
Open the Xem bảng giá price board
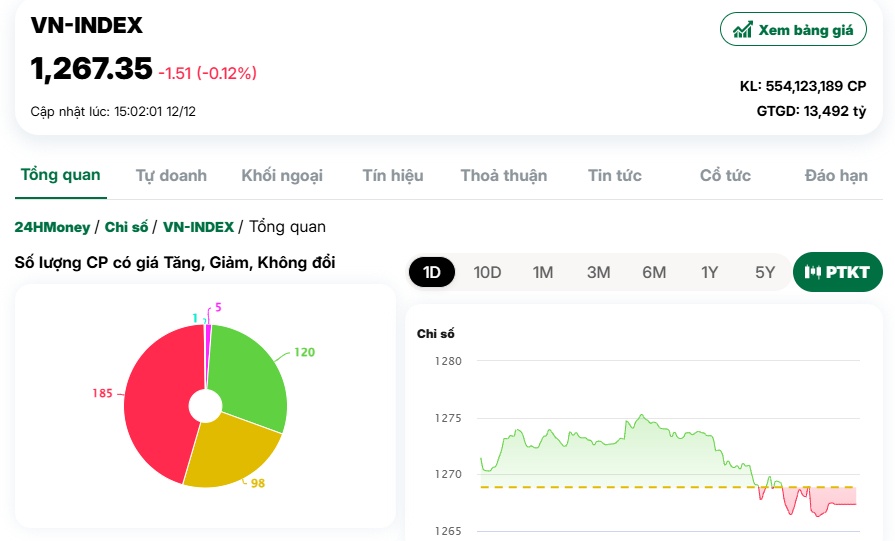pos(793,29)
